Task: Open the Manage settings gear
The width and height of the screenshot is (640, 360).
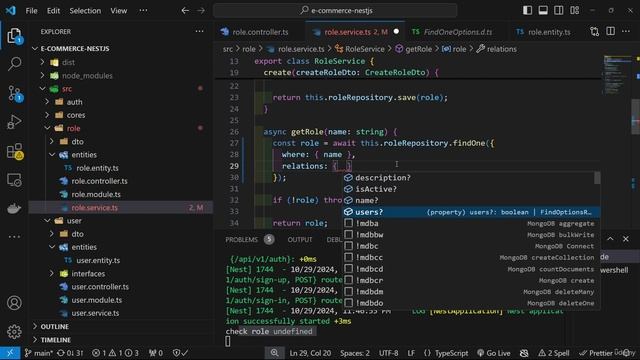Action: [x=14, y=331]
